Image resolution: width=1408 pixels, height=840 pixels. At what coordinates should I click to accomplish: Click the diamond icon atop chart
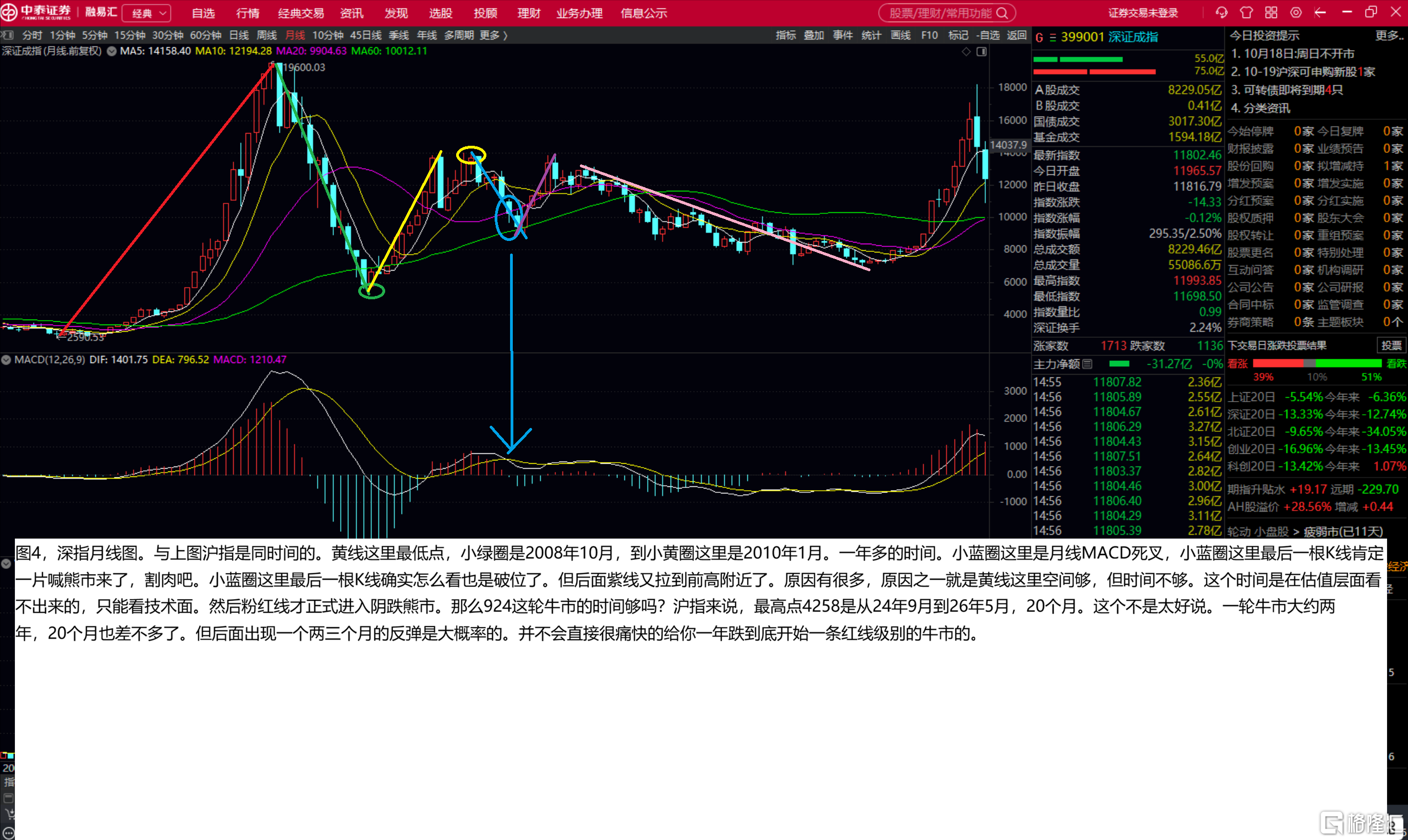click(x=966, y=52)
